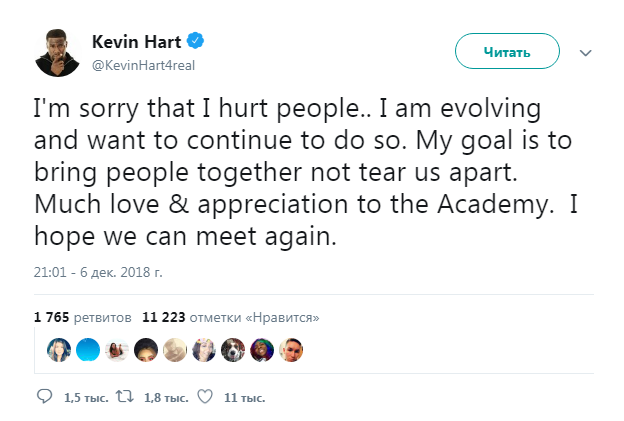The image size is (624, 421).
Task: Click the dog photo liker avatar
Action: [233, 349]
